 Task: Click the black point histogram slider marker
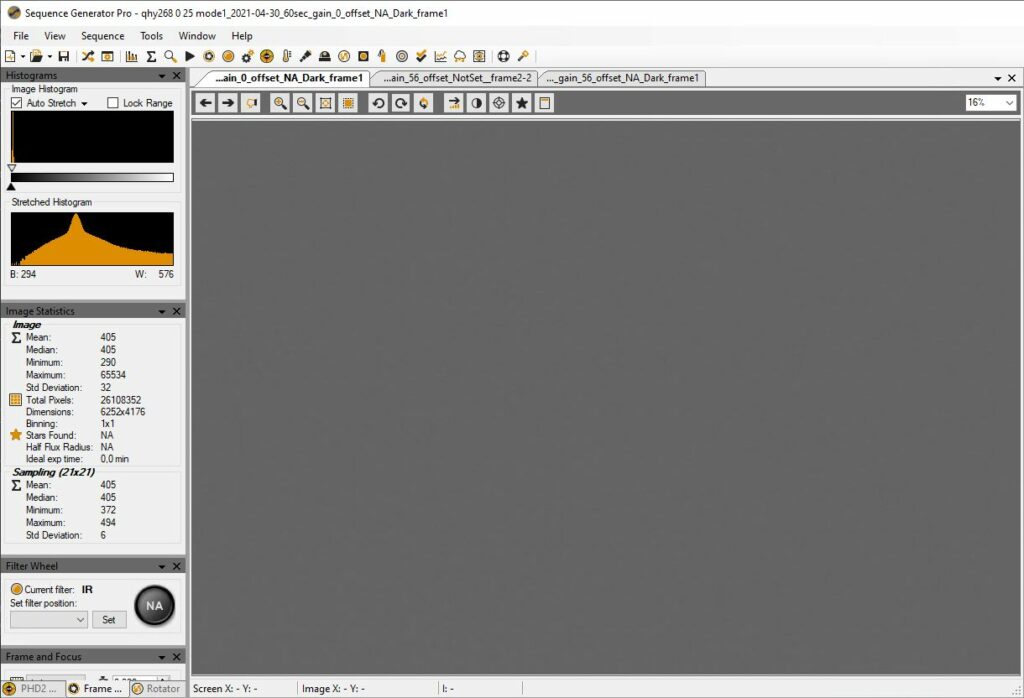[x=12, y=186]
